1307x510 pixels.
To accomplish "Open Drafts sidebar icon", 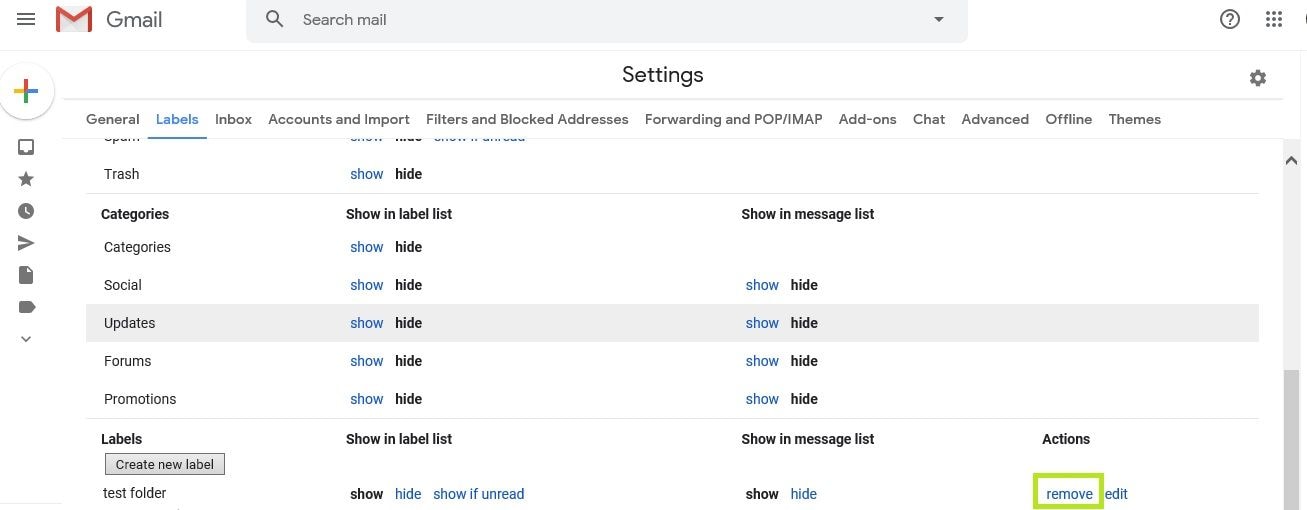I will pos(26,275).
